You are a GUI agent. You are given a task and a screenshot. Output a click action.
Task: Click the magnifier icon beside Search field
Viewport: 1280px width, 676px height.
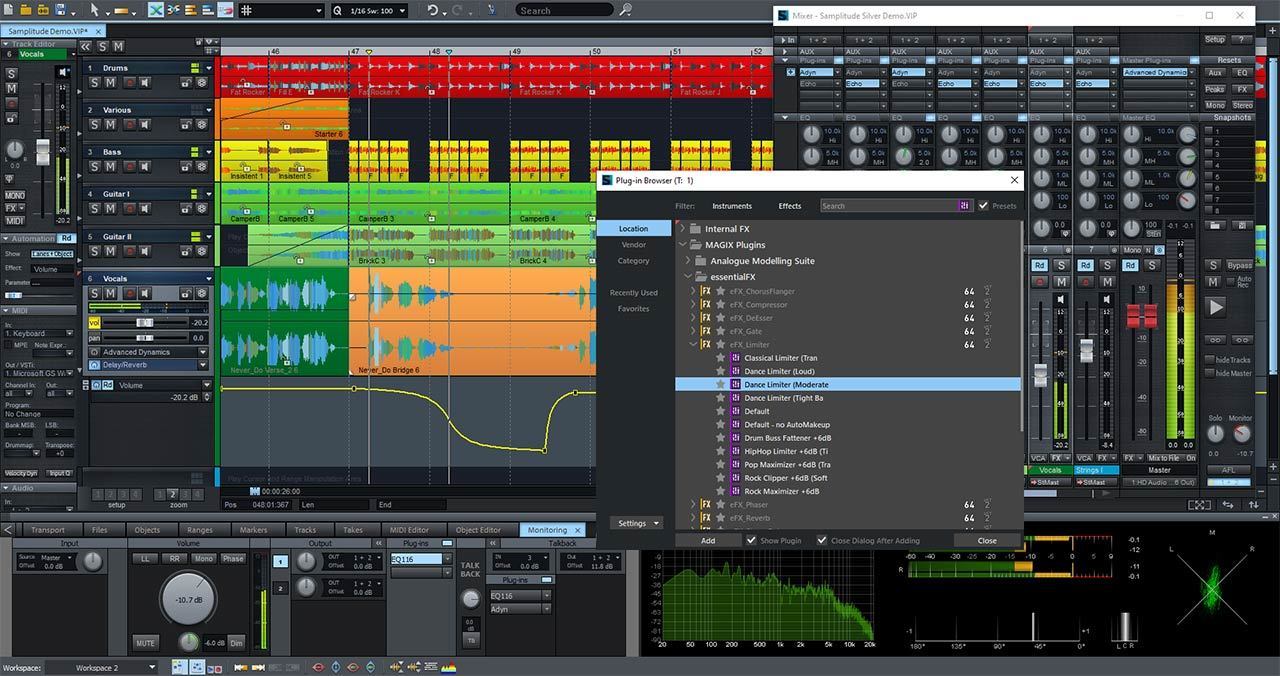click(625, 10)
